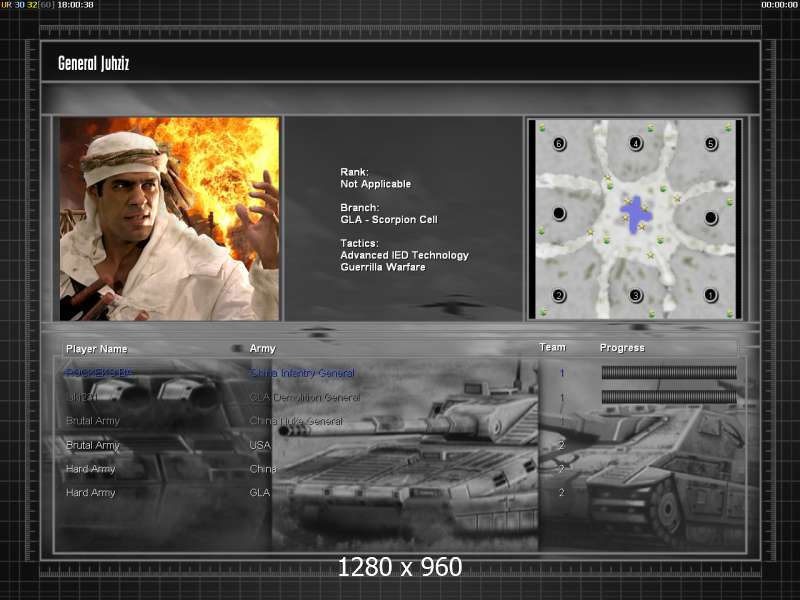
Task: Click "GLA - Scorpion Cell" branch text
Action: [389, 219]
